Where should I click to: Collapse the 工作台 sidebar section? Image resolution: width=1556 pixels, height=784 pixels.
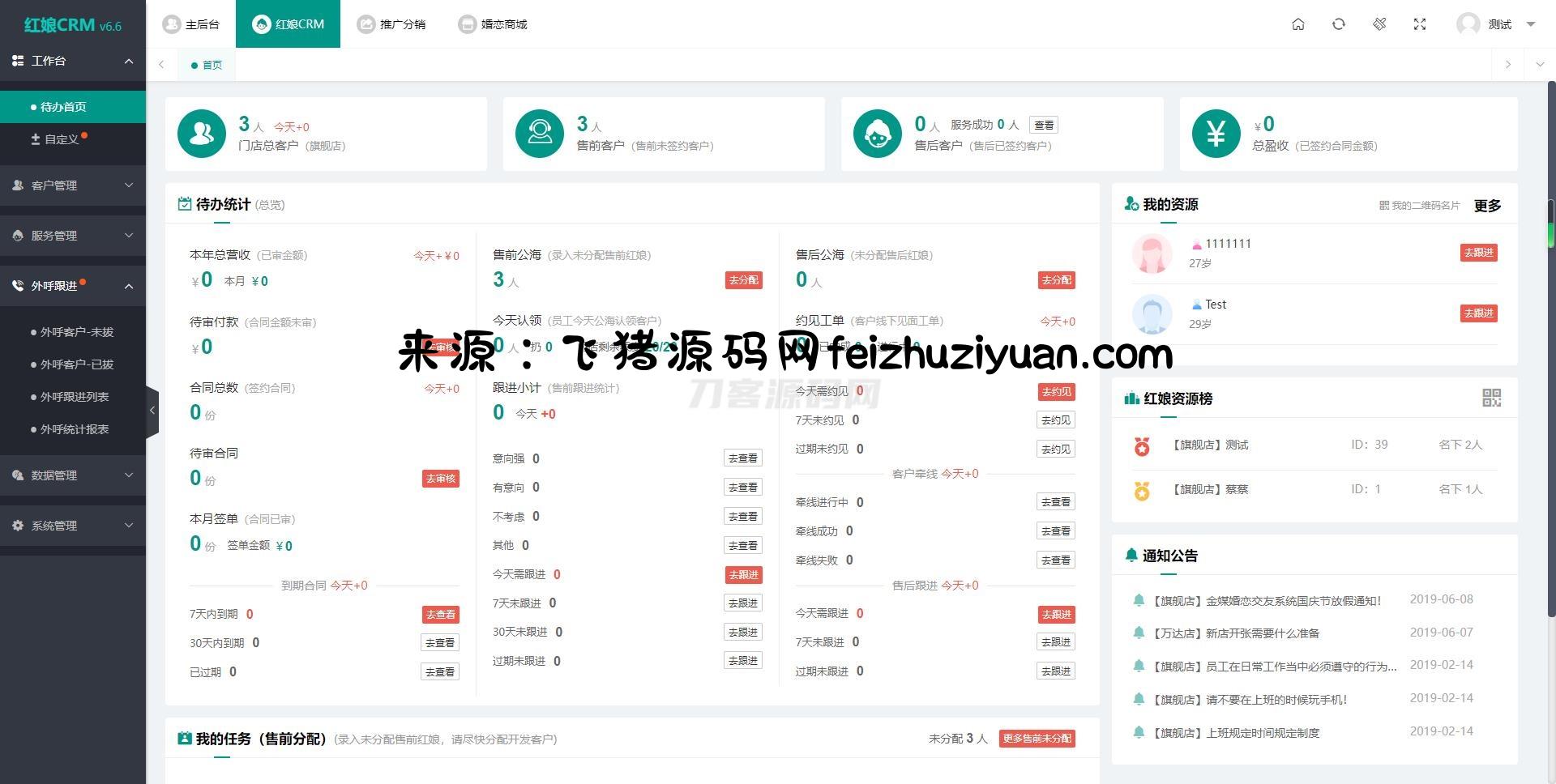(x=128, y=61)
